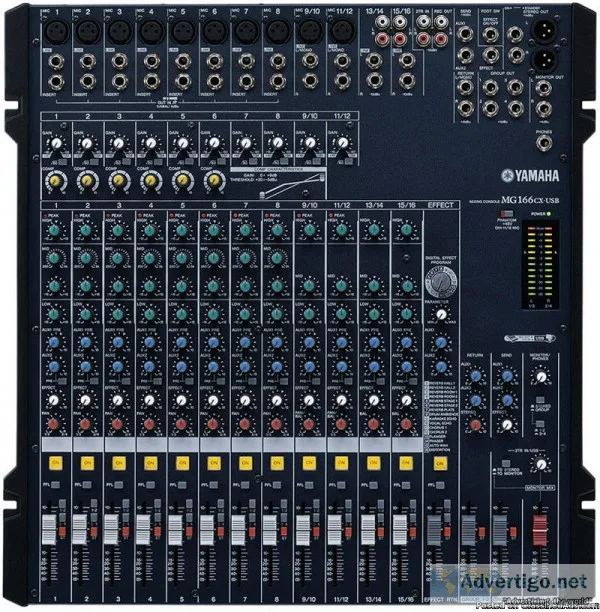Click the stereo LED level meter

click(x=540, y=265)
